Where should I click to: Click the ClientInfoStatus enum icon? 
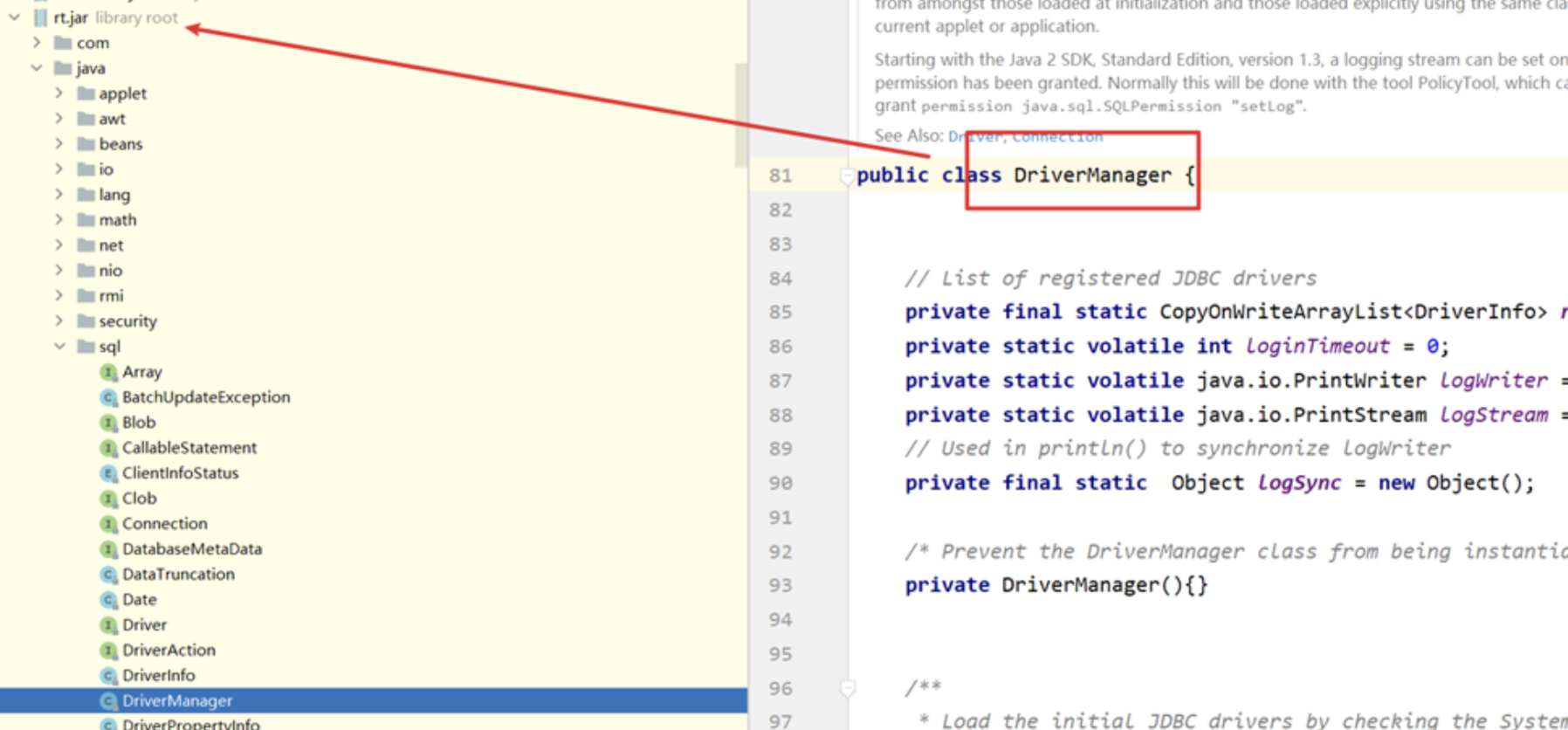point(108,473)
